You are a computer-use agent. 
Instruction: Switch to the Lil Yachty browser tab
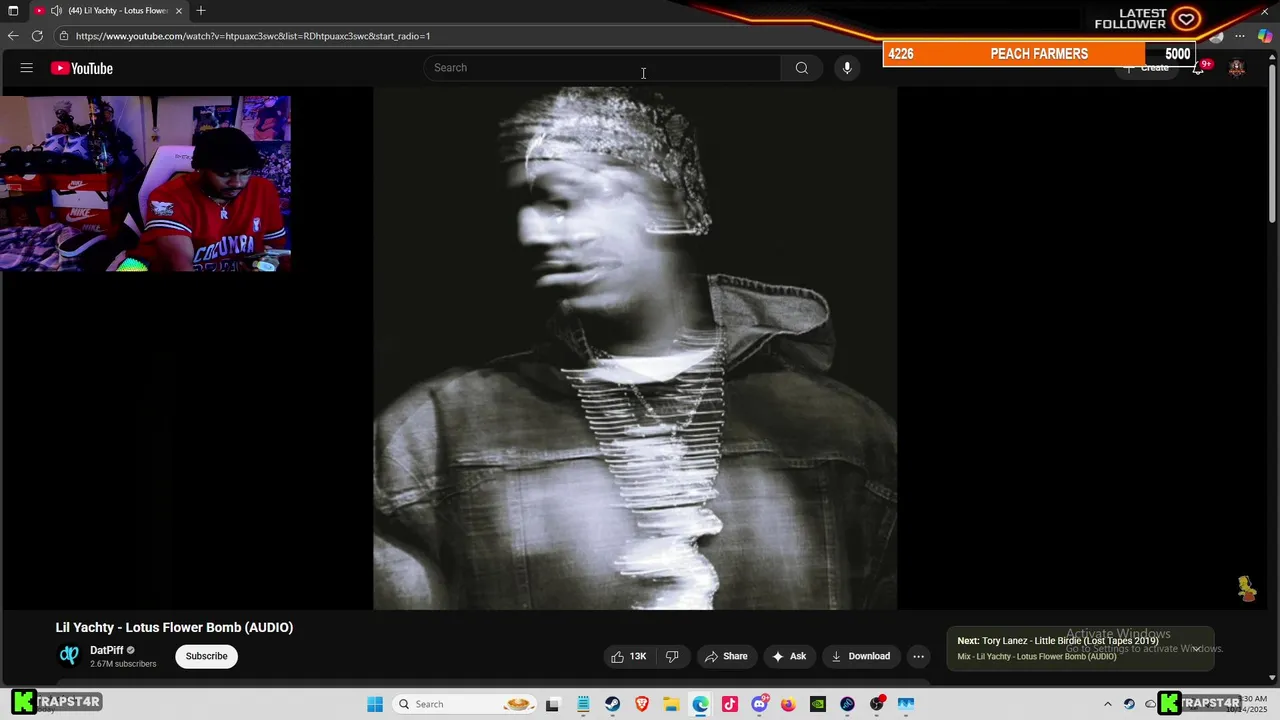(x=110, y=10)
